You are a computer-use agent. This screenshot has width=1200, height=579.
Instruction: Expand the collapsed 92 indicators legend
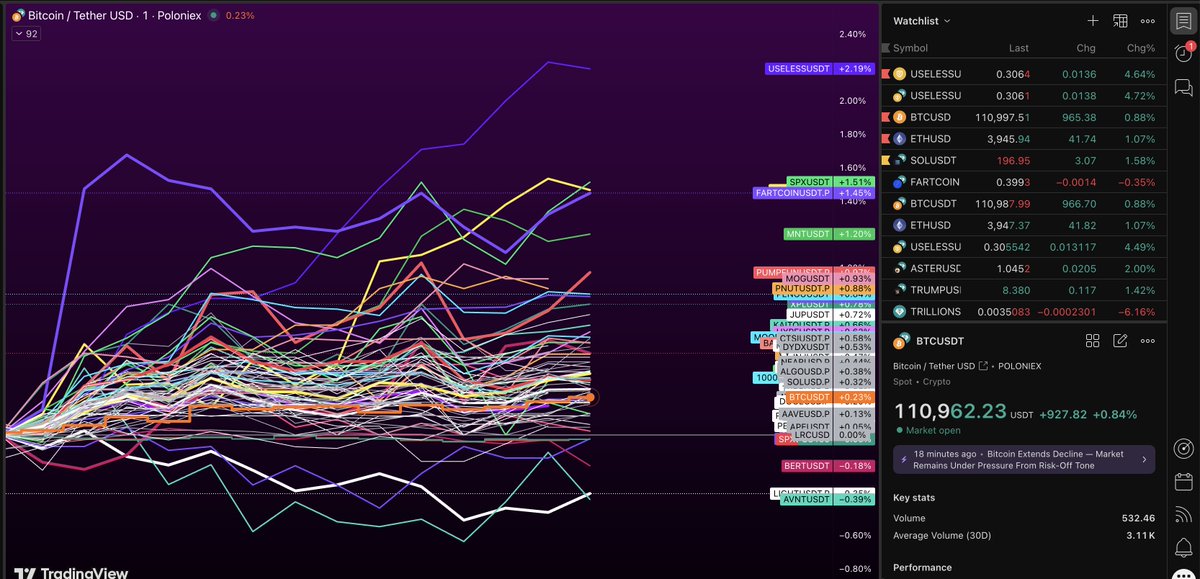pyautogui.click(x=26, y=33)
